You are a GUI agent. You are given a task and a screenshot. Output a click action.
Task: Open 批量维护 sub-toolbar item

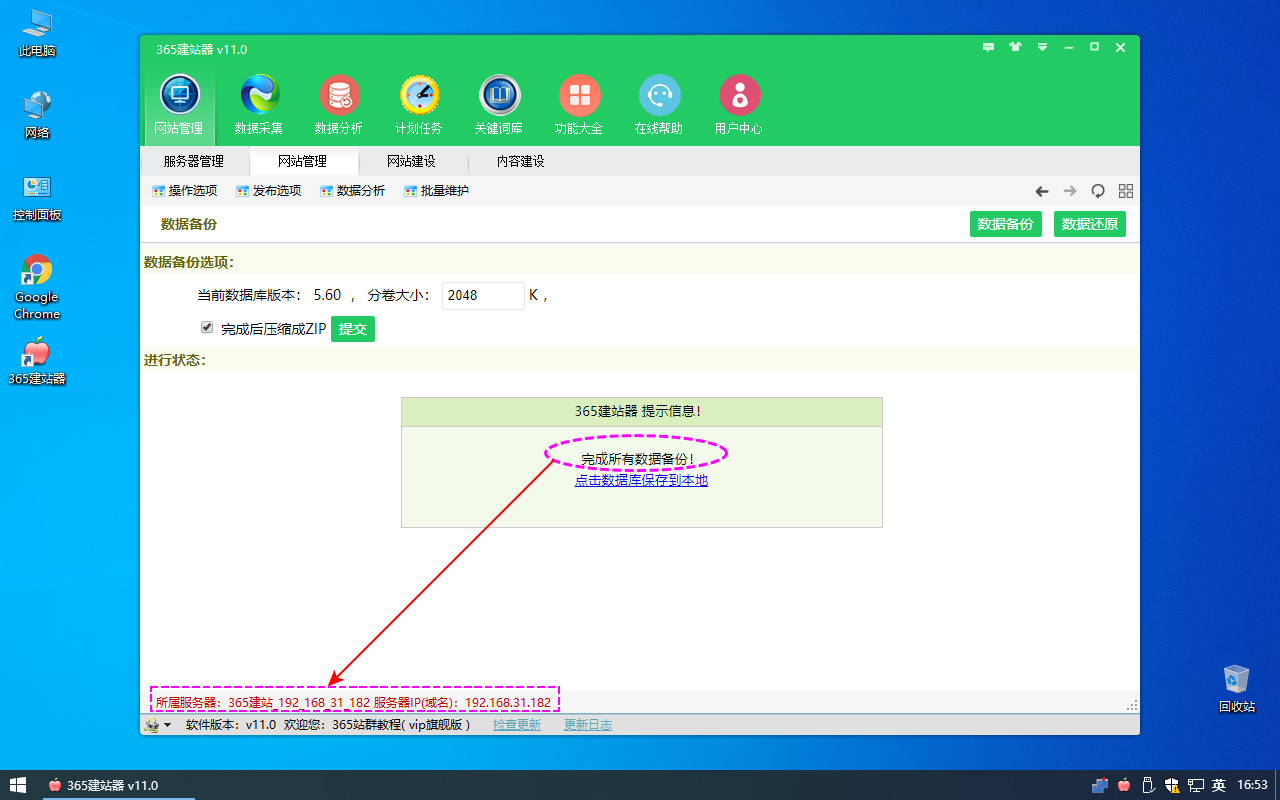click(436, 191)
